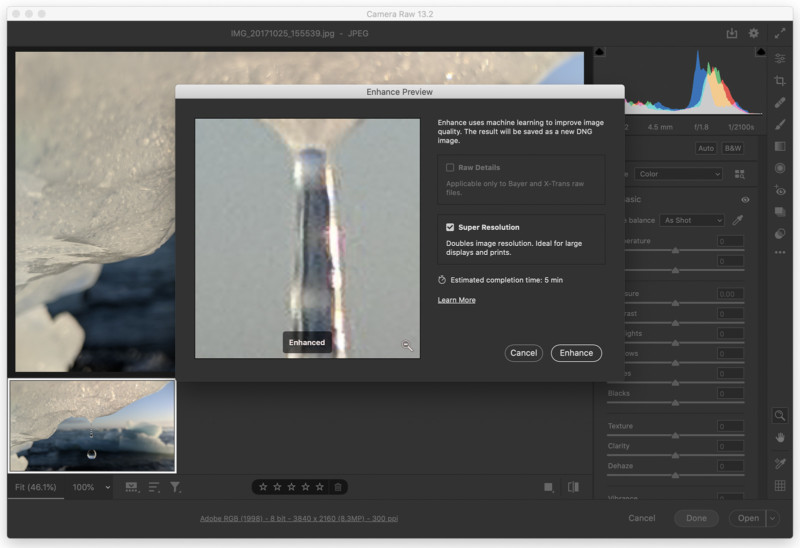
Task: Click the Enhanced preview image
Action: [308, 238]
